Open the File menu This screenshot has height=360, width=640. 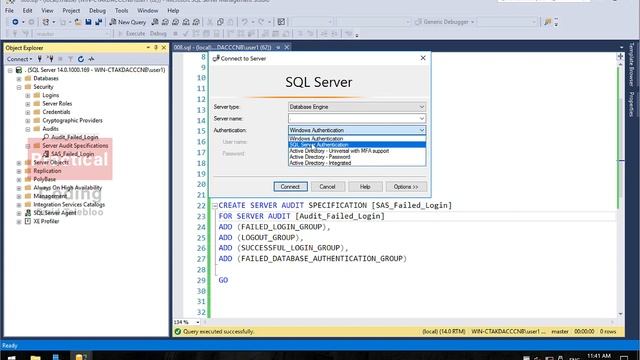click(9, 10)
